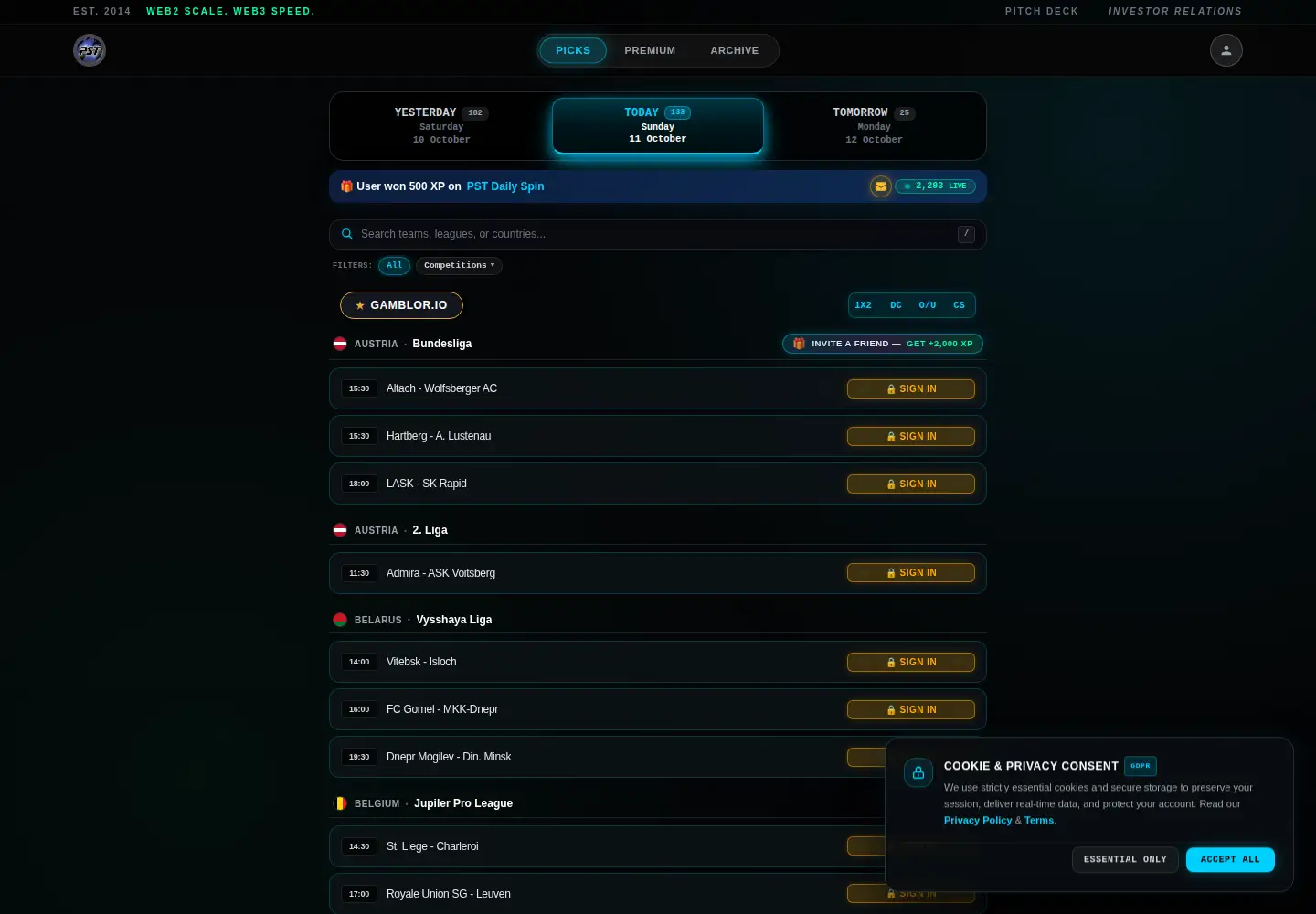Open the envelope messages icon
The height and width of the screenshot is (914, 1316).
[881, 186]
